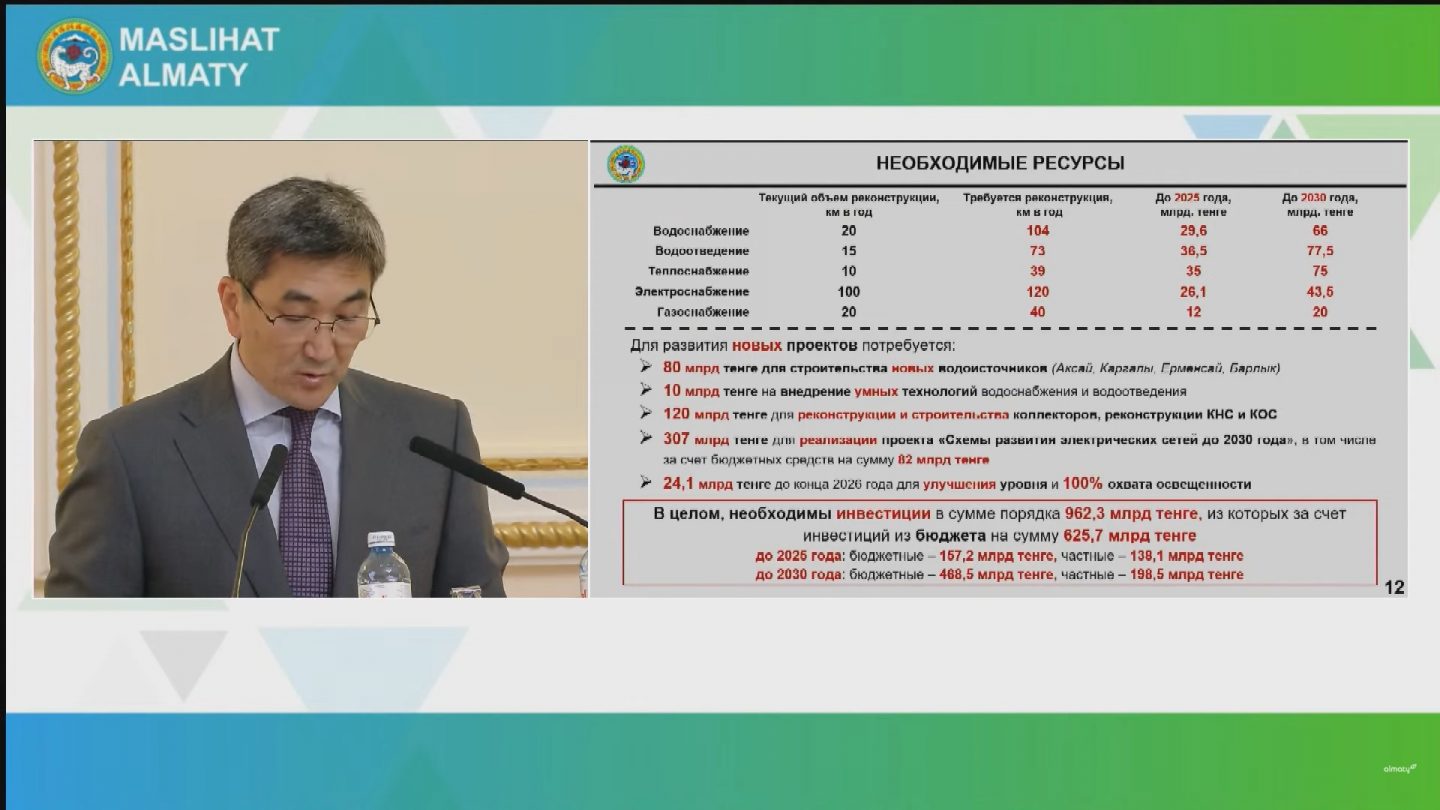Select the НЕОБХОДИМЫЕ РЕСУРСЫ slide title
The image size is (1440, 810).
1000,163
